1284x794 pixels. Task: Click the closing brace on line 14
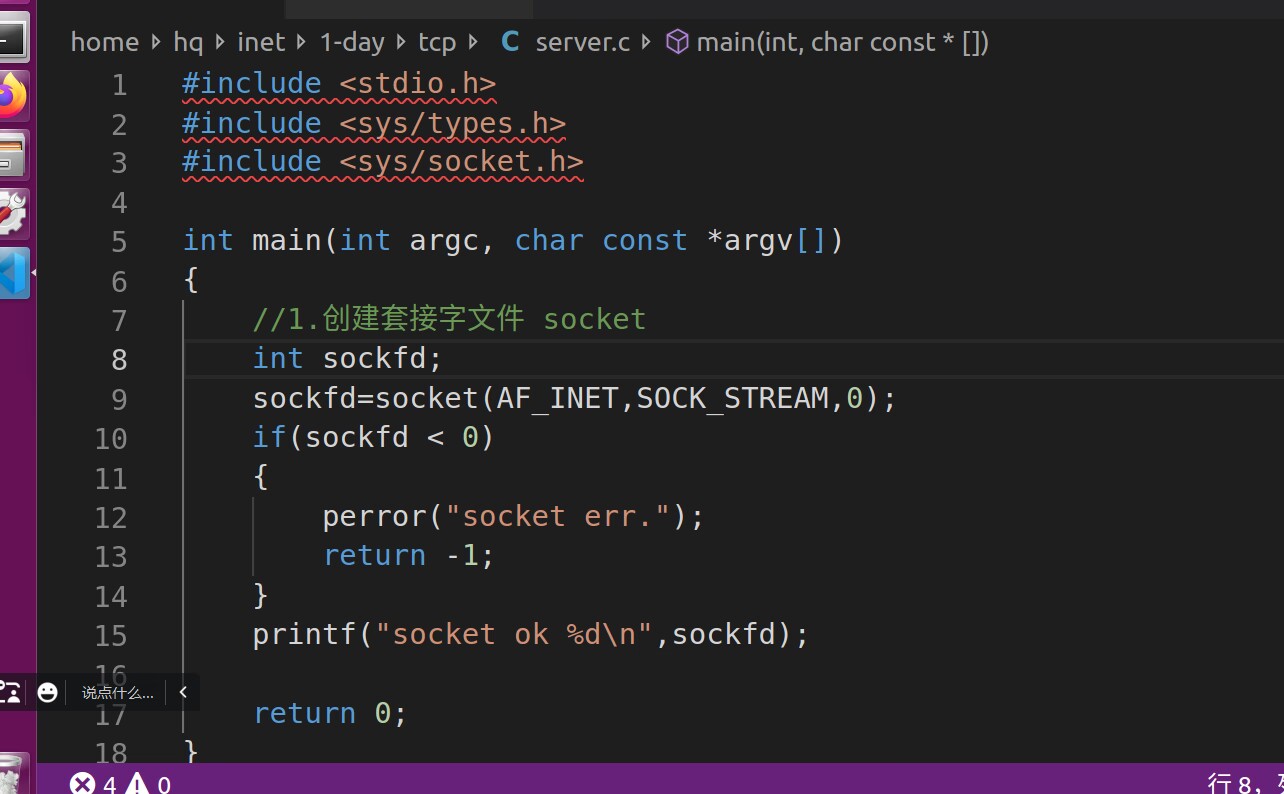(x=261, y=595)
